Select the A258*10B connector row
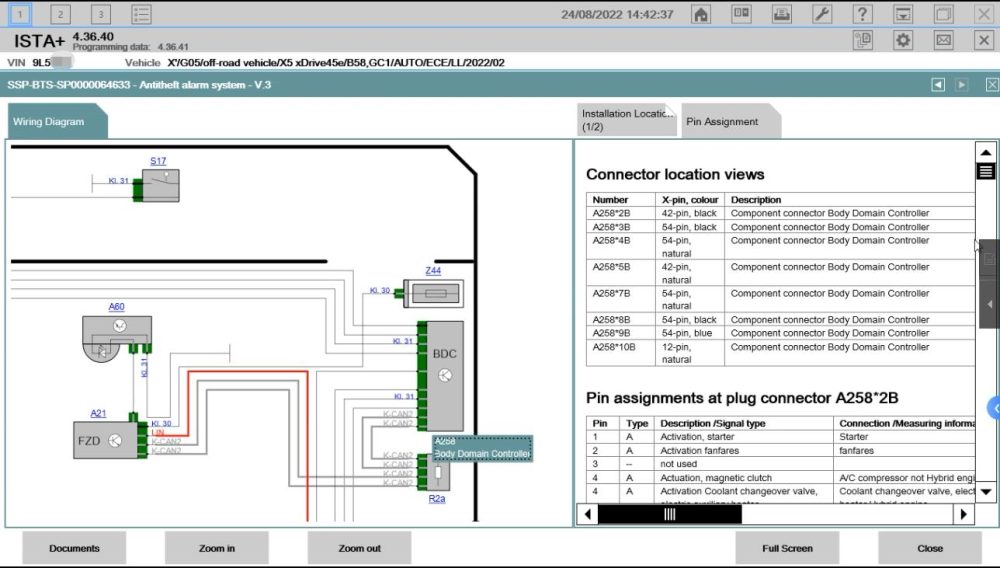The width and height of the screenshot is (1000, 568). [x=781, y=353]
